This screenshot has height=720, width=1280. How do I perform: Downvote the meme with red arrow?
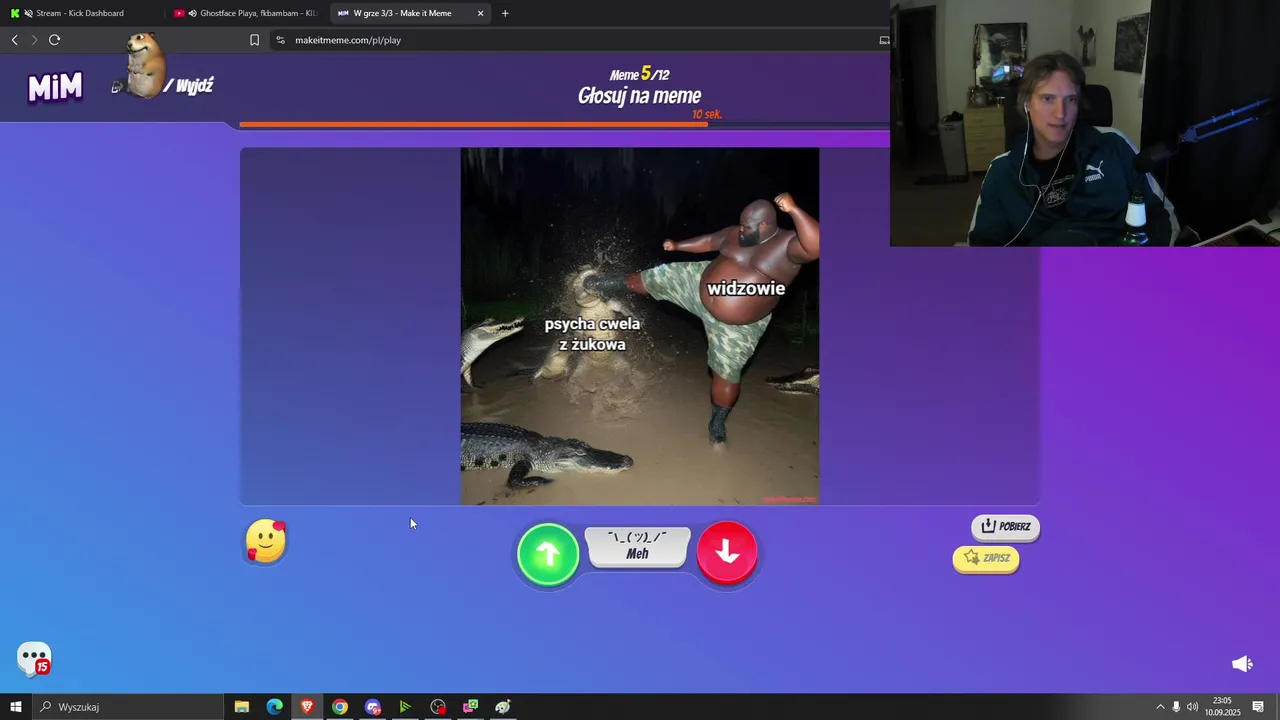[x=727, y=552]
